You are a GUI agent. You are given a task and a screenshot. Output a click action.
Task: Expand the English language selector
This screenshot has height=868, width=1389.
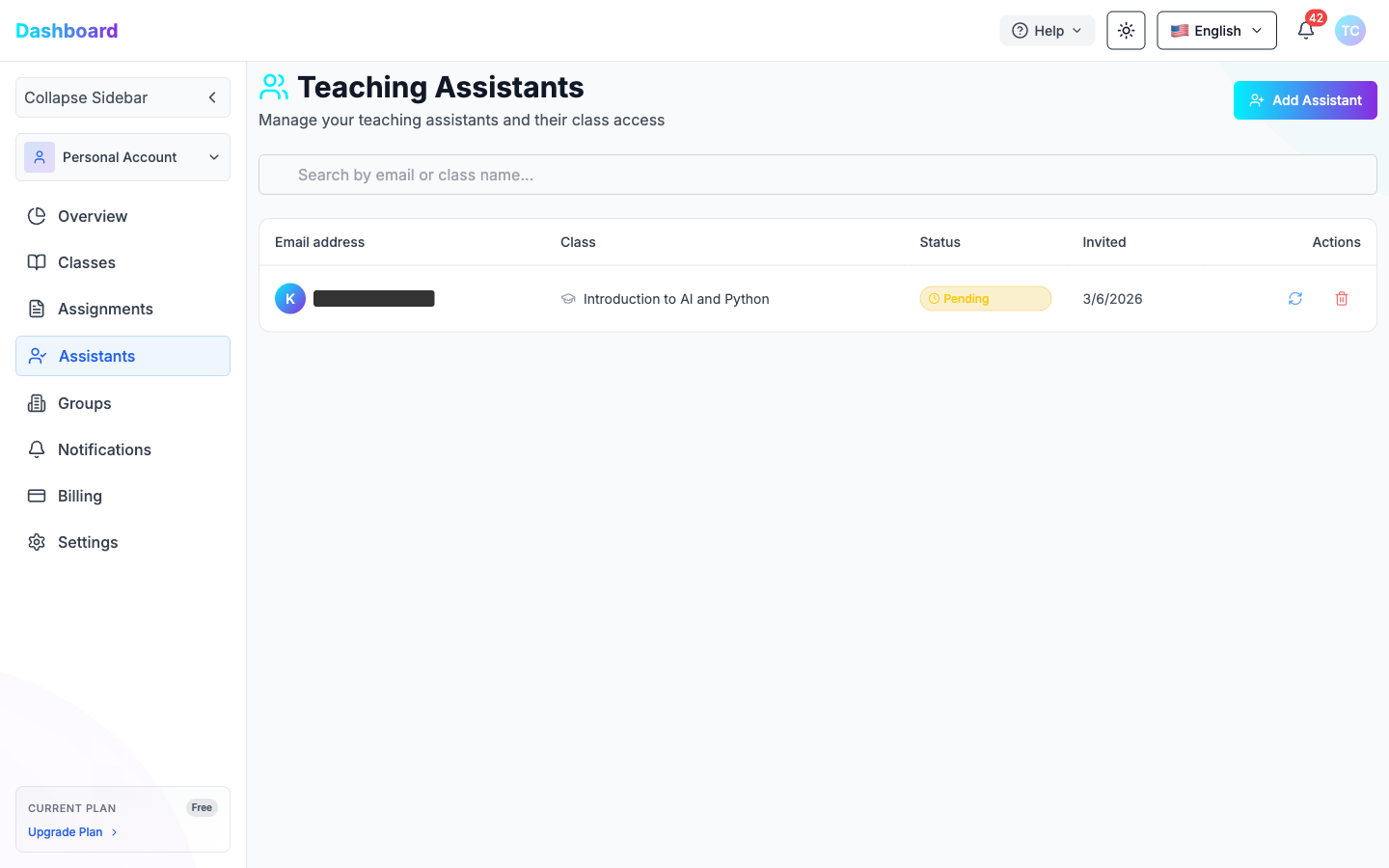coord(1216,31)
